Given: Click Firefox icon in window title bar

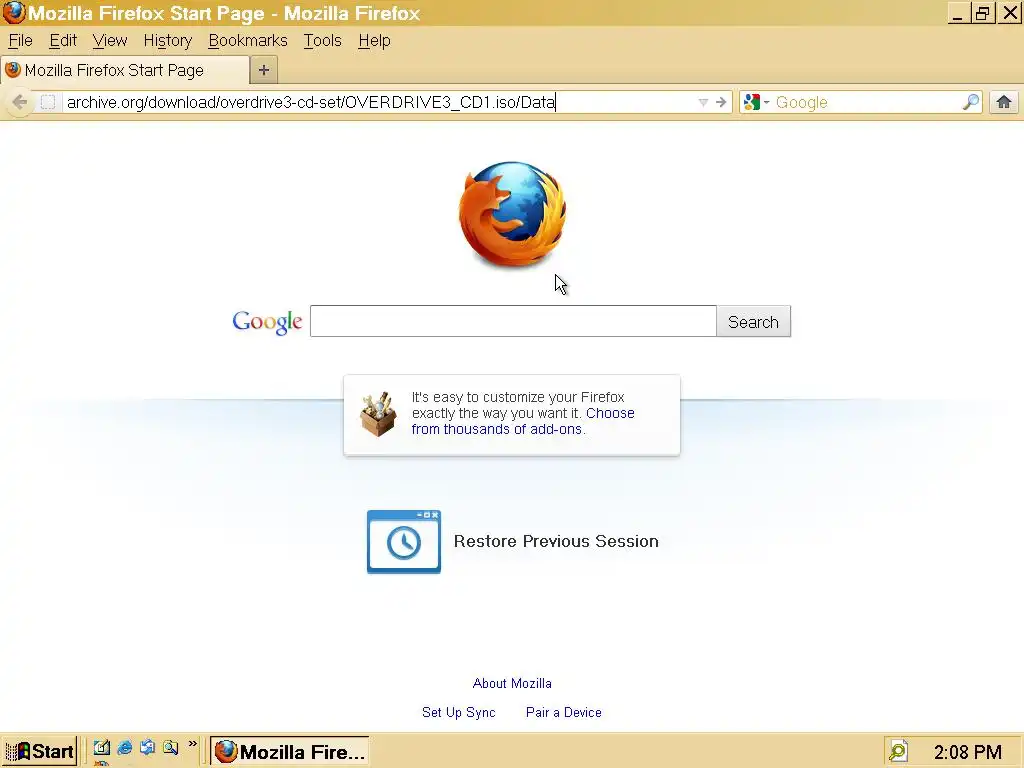Looking at the screenshot, I should [x=13, y=12].
